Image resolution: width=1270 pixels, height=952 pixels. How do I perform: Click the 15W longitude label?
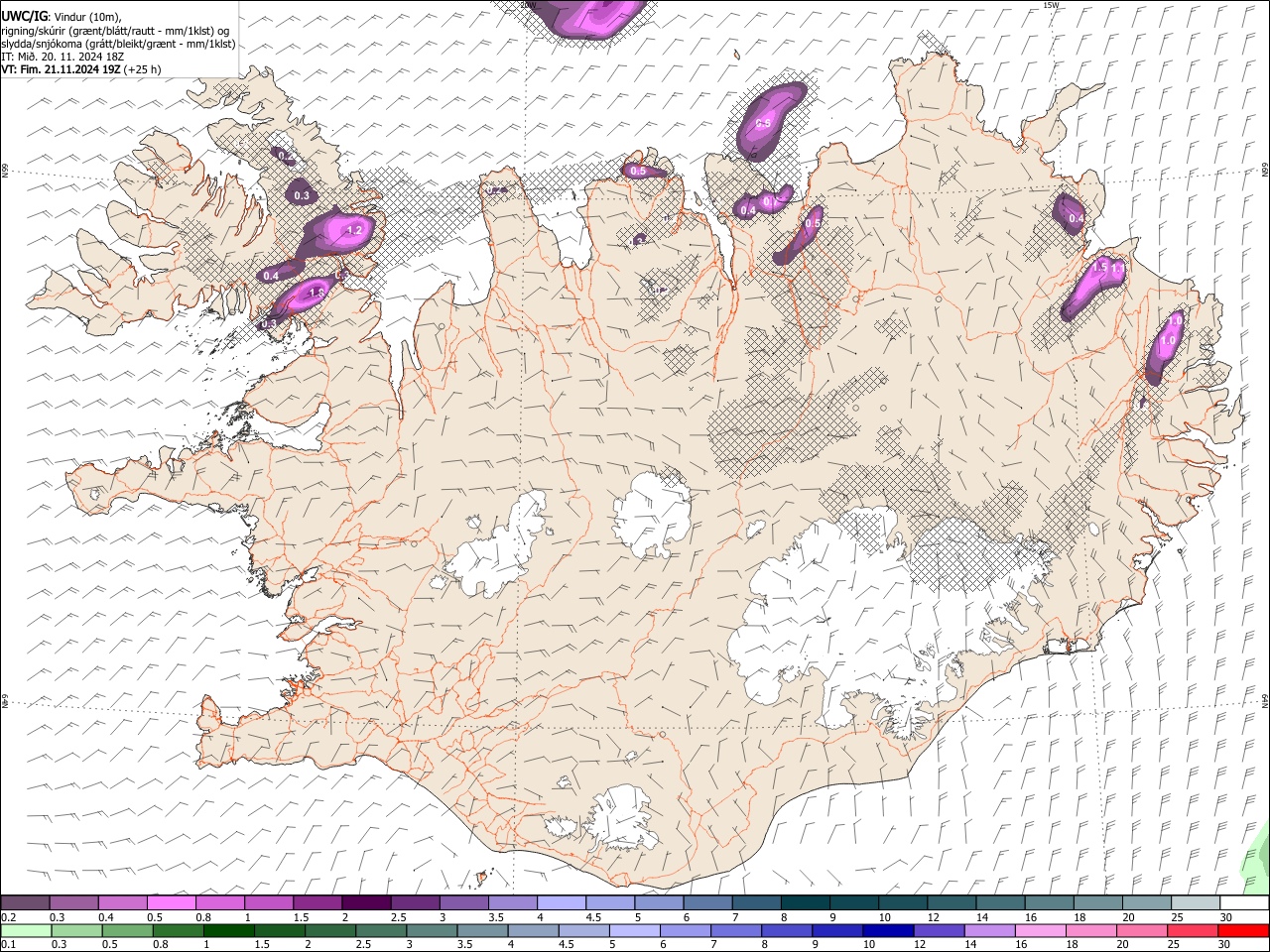(1051, 5)
